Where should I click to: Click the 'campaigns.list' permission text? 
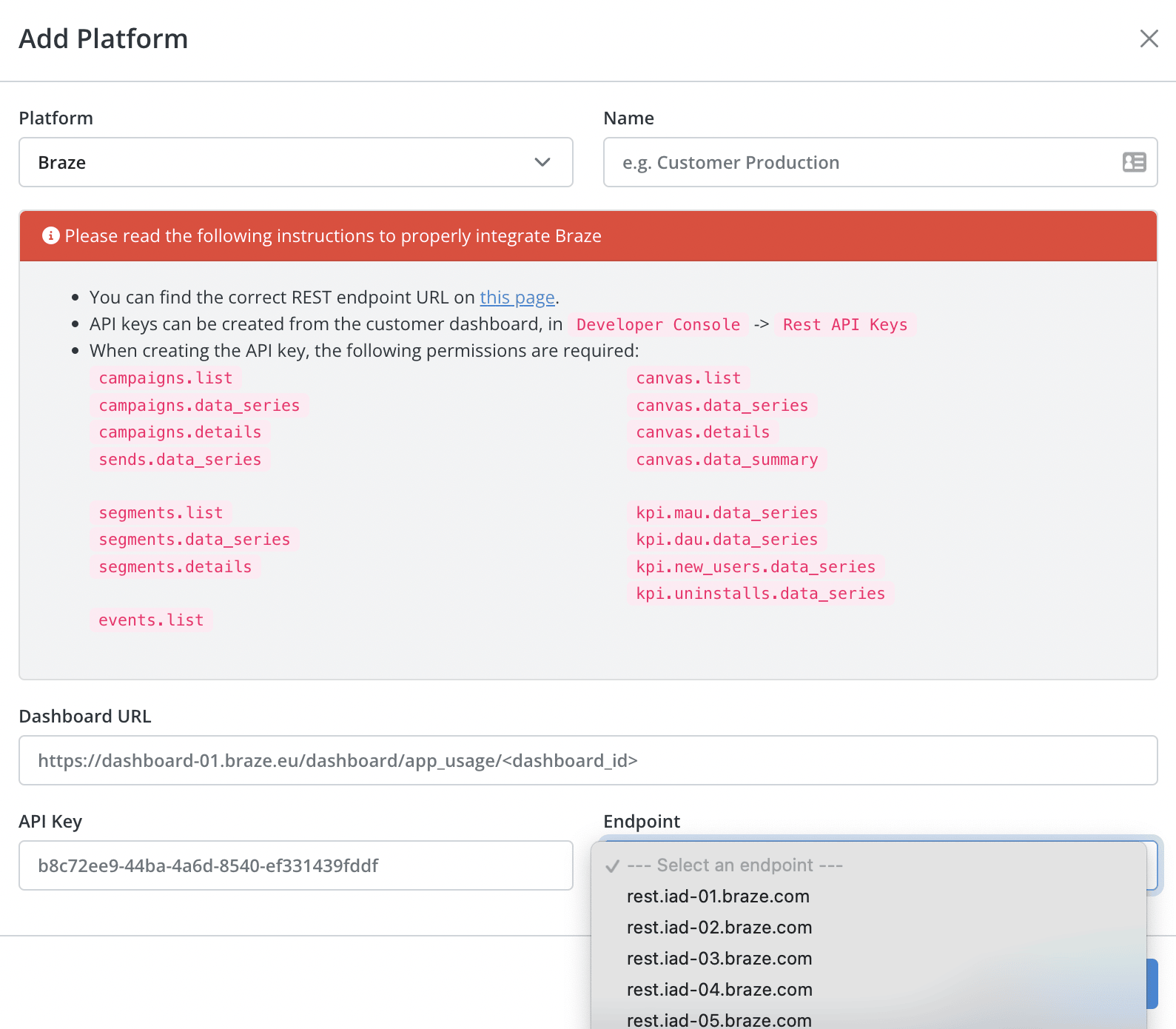click(166, 378)
